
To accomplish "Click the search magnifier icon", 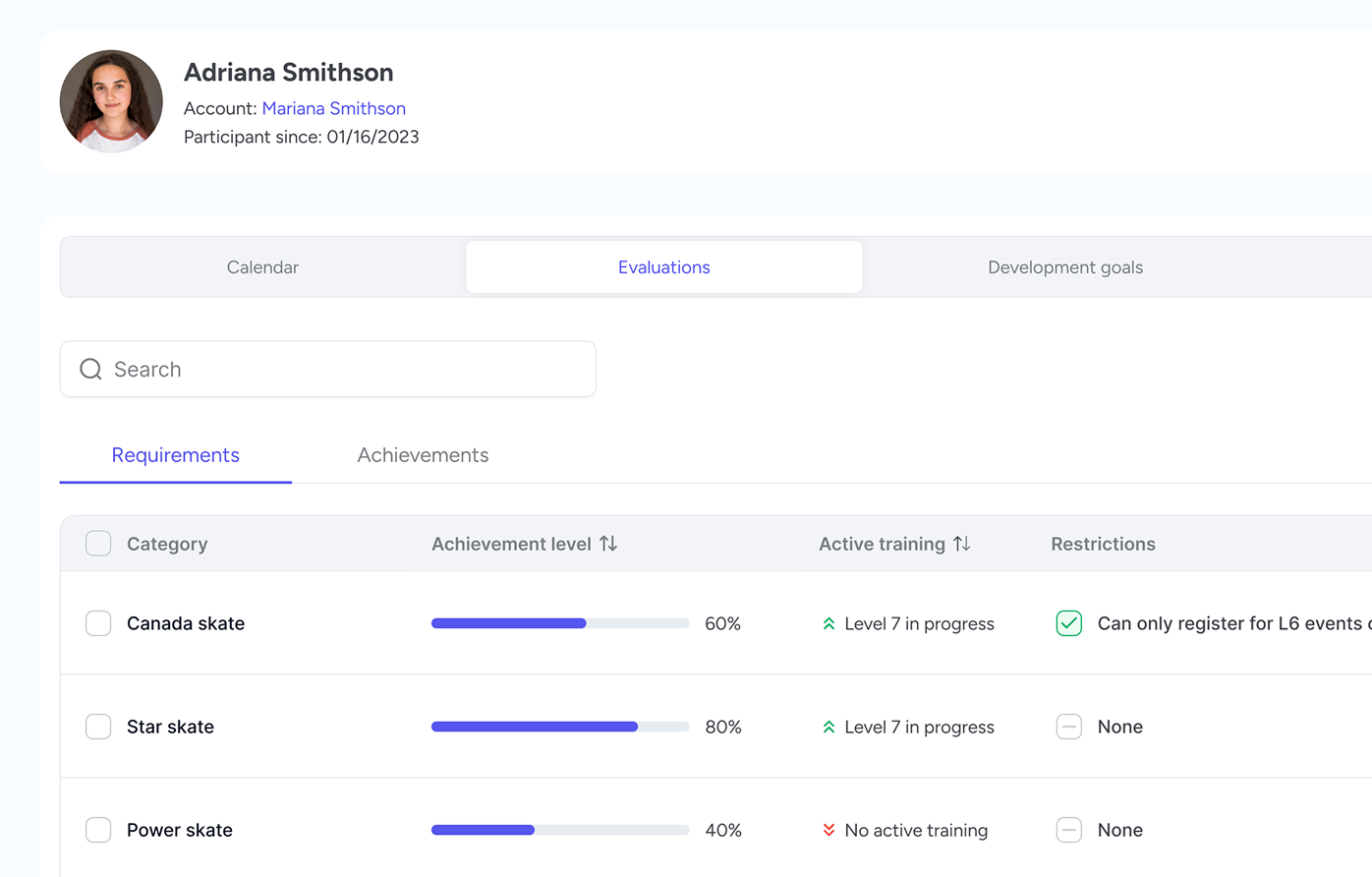I will pos(90,369).
